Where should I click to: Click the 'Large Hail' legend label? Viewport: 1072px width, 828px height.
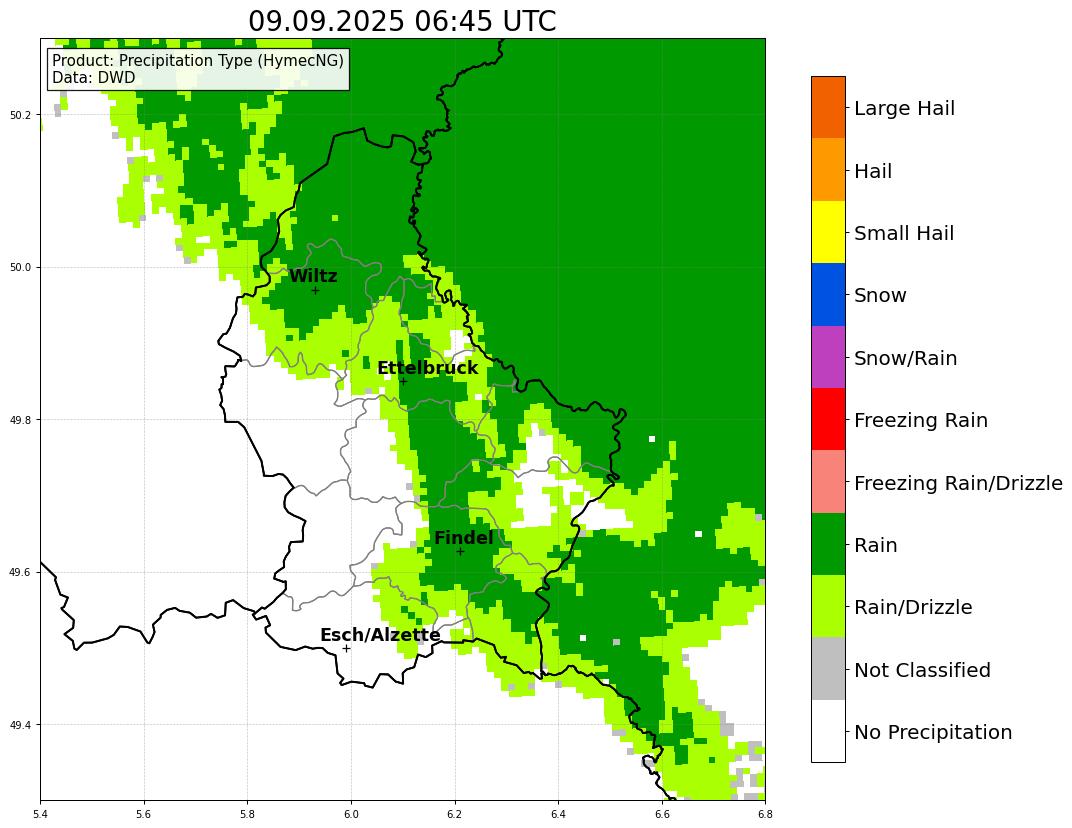point(904,108)
